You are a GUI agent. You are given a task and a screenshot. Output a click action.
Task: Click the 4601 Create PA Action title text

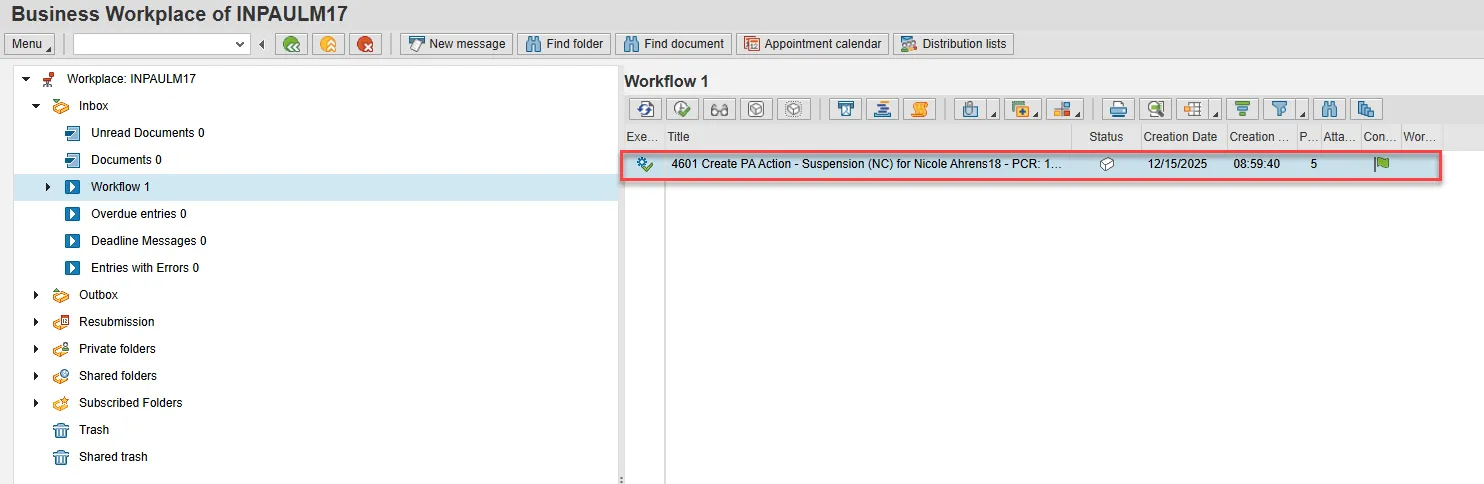point(866,164)
